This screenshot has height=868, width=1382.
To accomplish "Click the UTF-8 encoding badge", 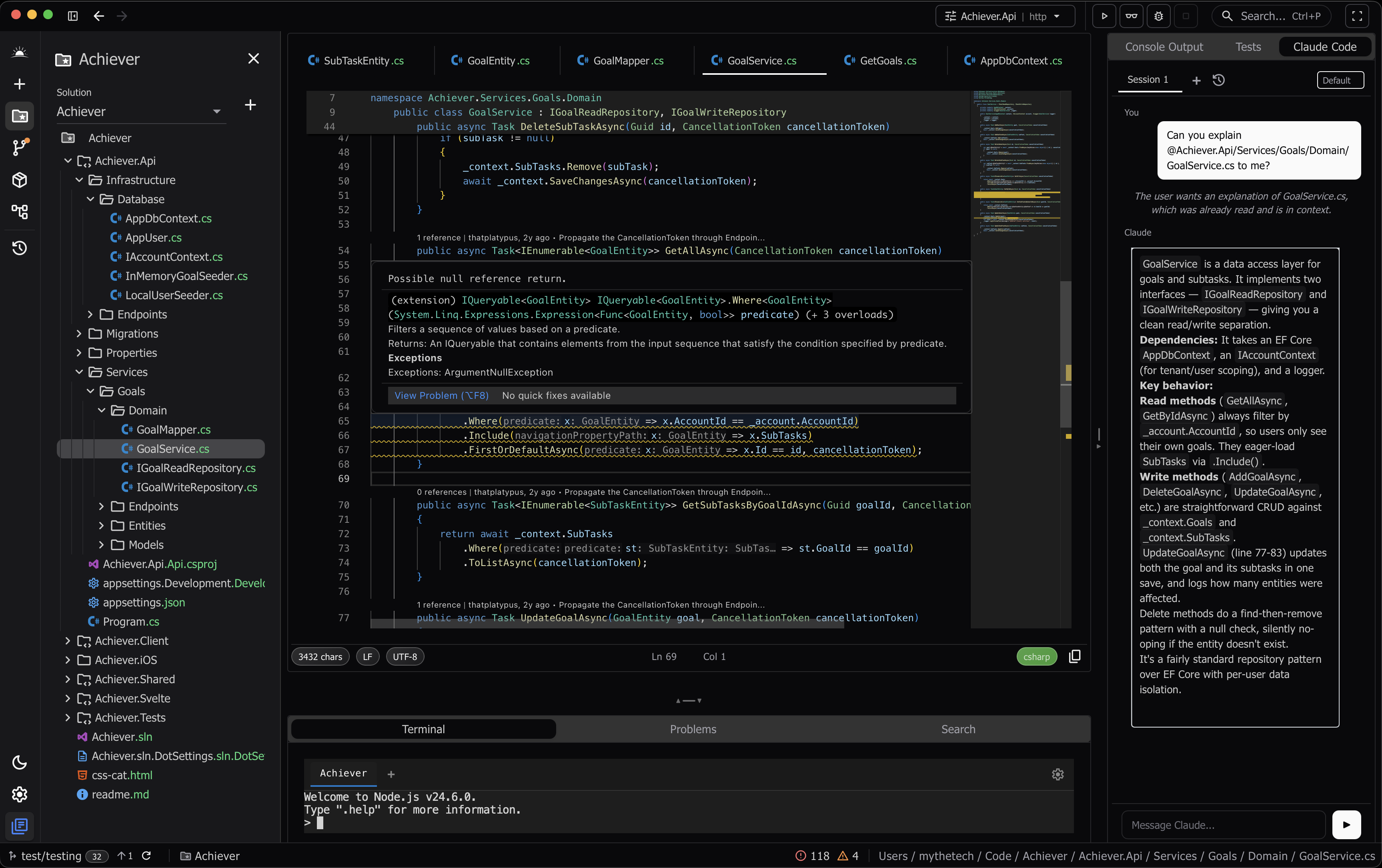I will click(x=405, y=656).
